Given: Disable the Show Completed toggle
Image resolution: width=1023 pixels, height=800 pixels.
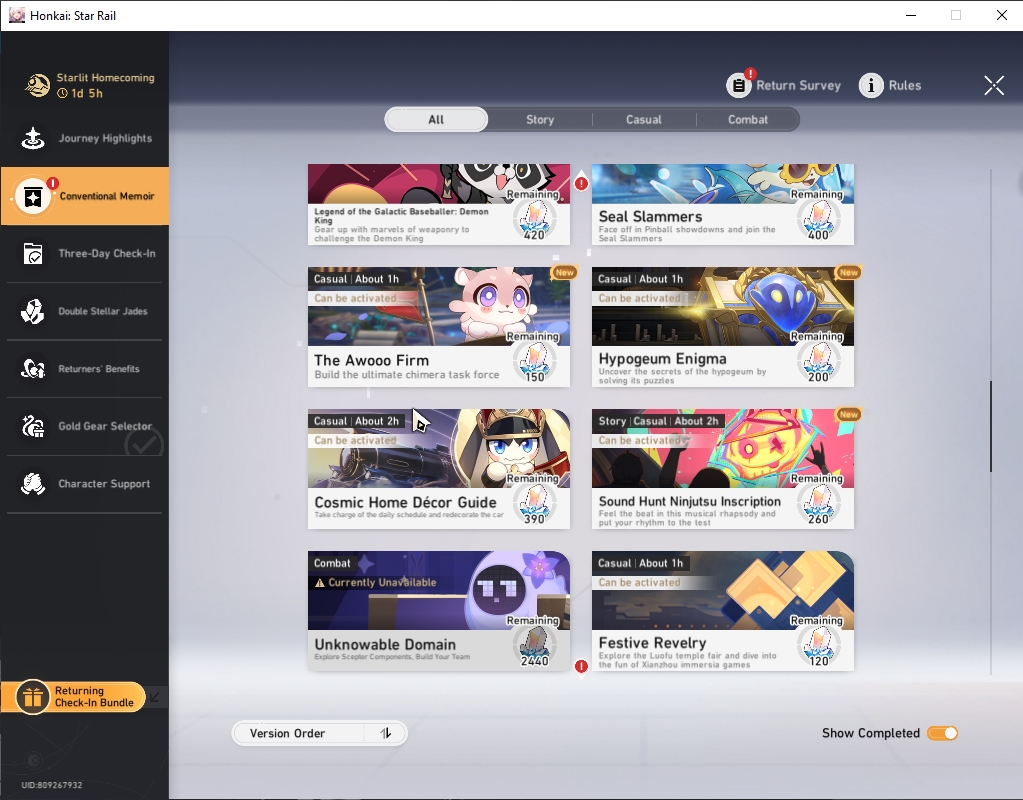Looking at the screenshot, I should (x=943, y=733).
